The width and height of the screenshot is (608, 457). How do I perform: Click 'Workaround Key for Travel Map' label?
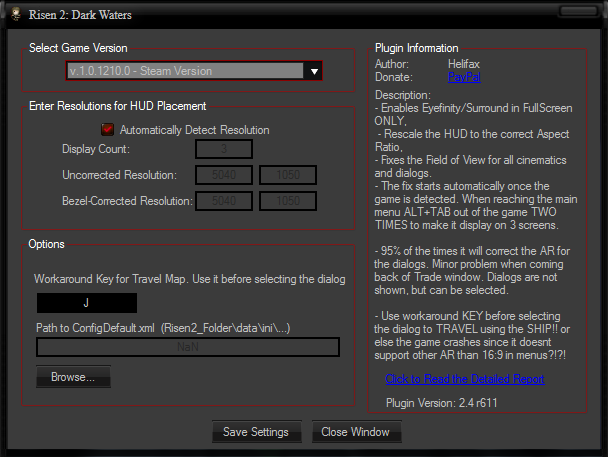coord(190,279)
